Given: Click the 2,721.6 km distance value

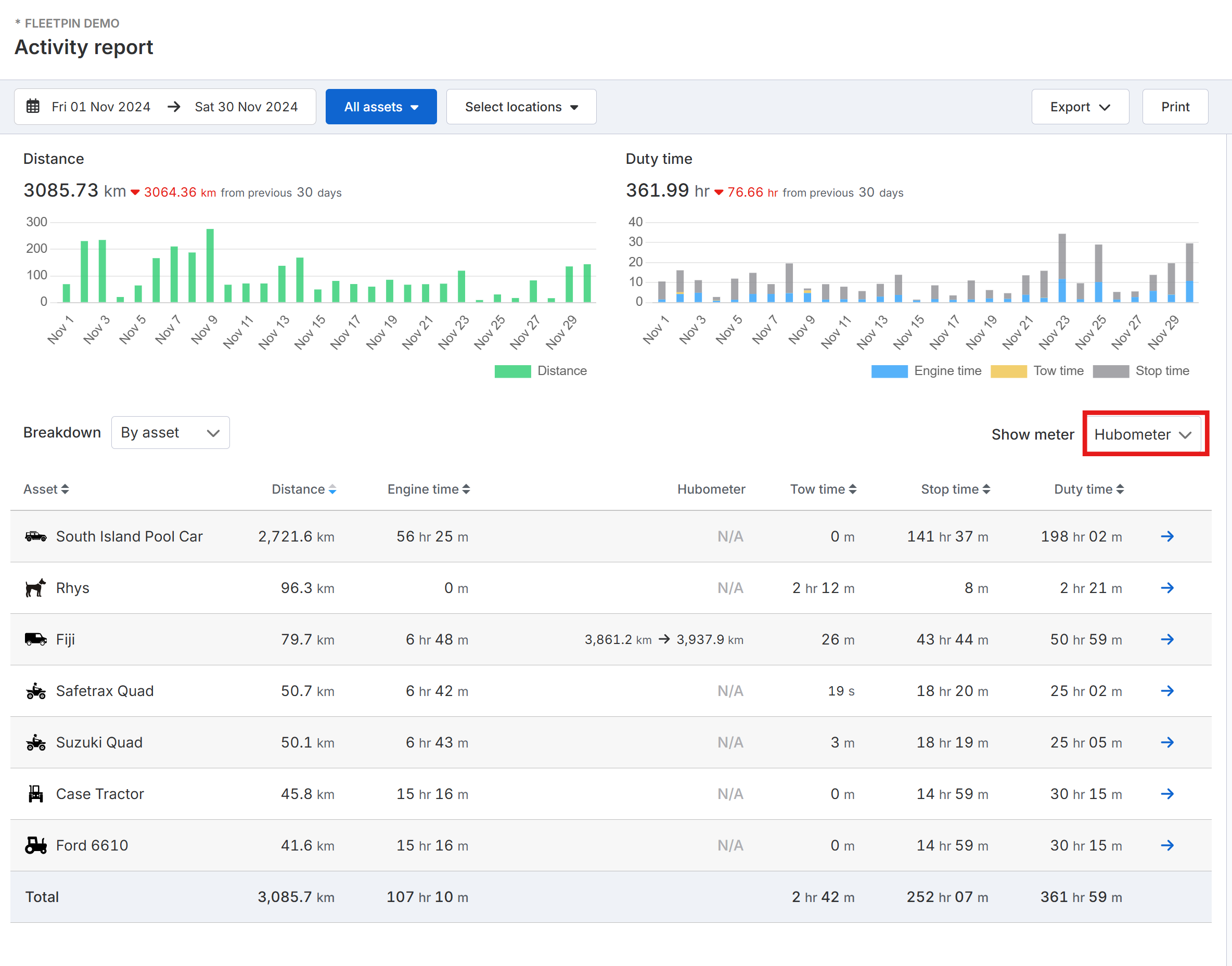Looking at the screenshot, I should pyautogui.click(x=296, y=536).
